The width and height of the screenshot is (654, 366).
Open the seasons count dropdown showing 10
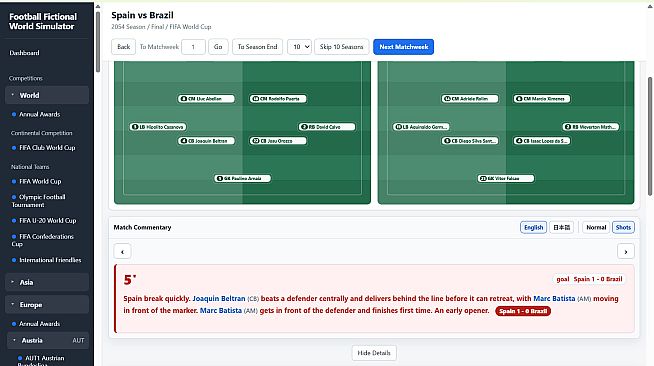click(x=299, y=47)
